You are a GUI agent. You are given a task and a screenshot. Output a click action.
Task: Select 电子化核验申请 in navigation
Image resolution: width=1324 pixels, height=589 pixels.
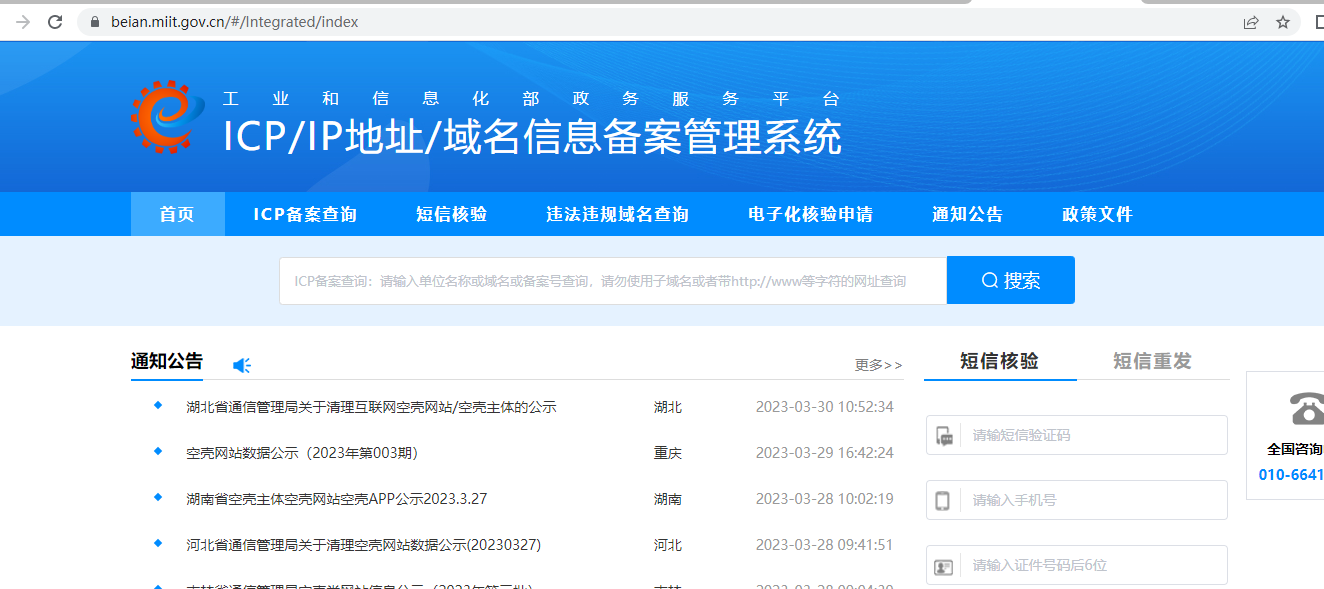(x=810, y=214)
